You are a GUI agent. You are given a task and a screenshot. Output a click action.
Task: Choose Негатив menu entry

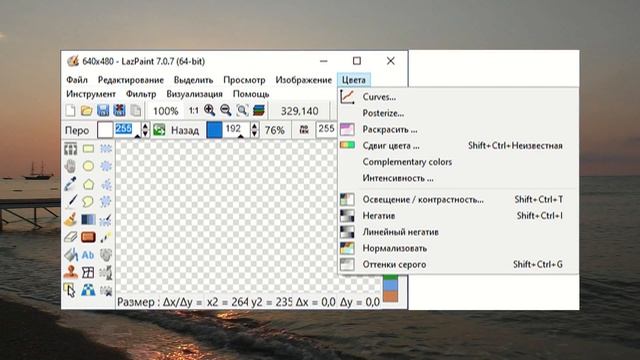point(458,216)
